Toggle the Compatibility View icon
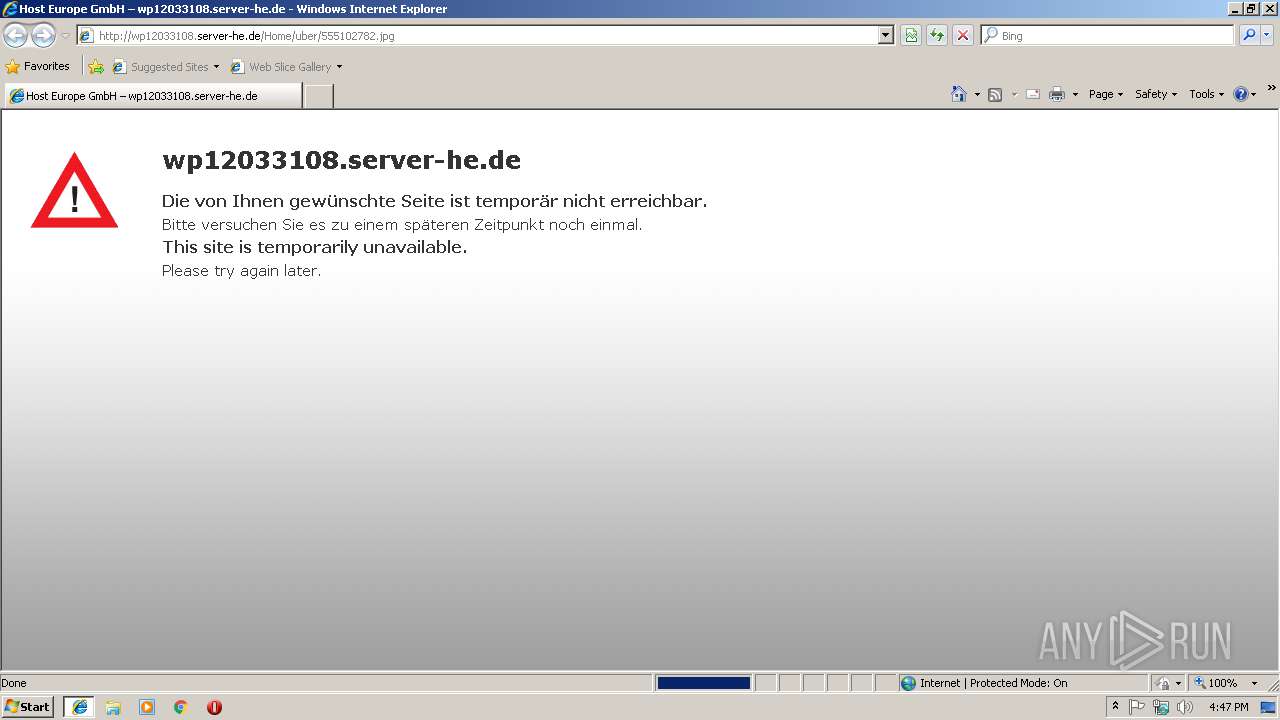The height and width of the screenshot is (720, 1280). coord(911,36)
